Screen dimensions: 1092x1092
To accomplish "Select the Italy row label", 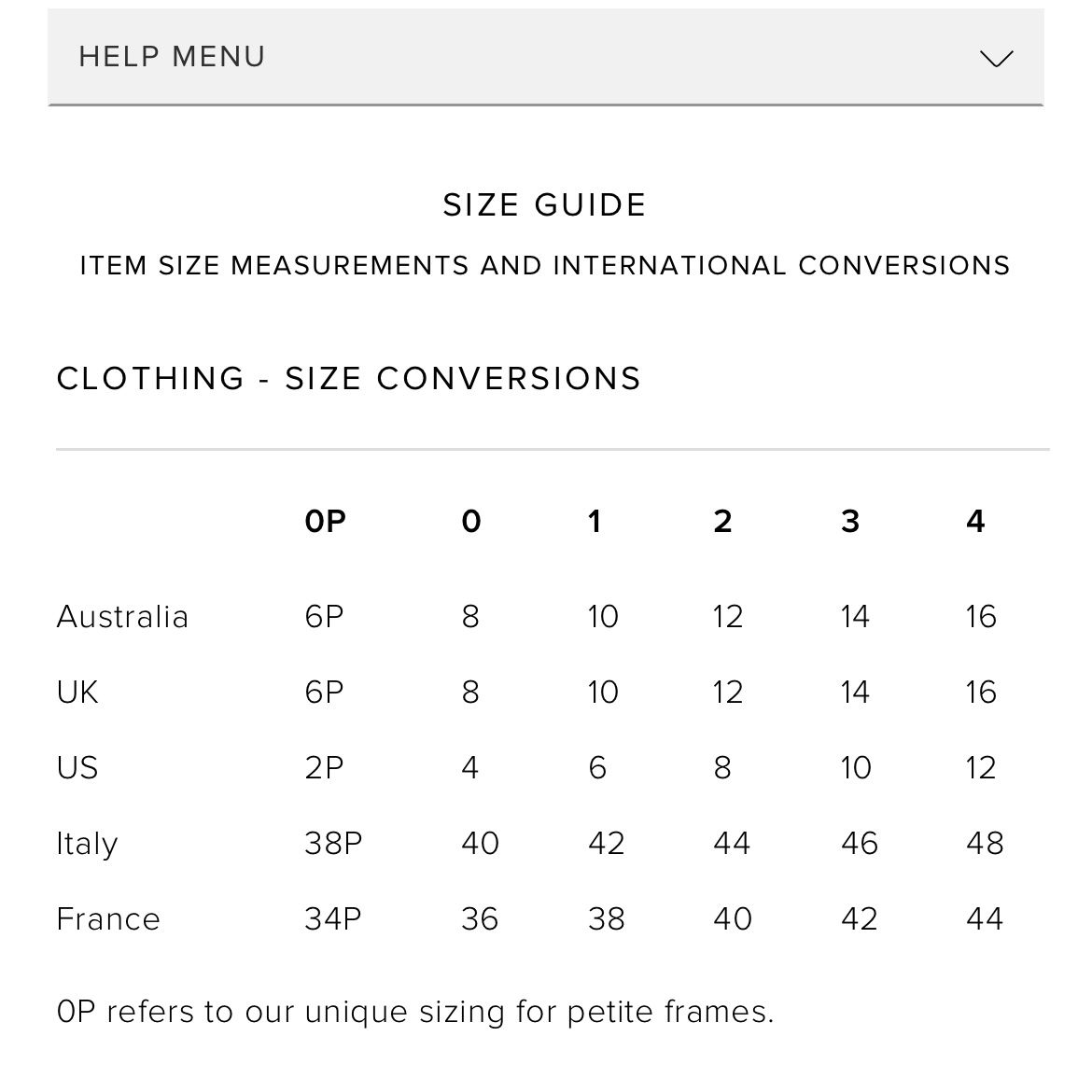I will [87, 844].
